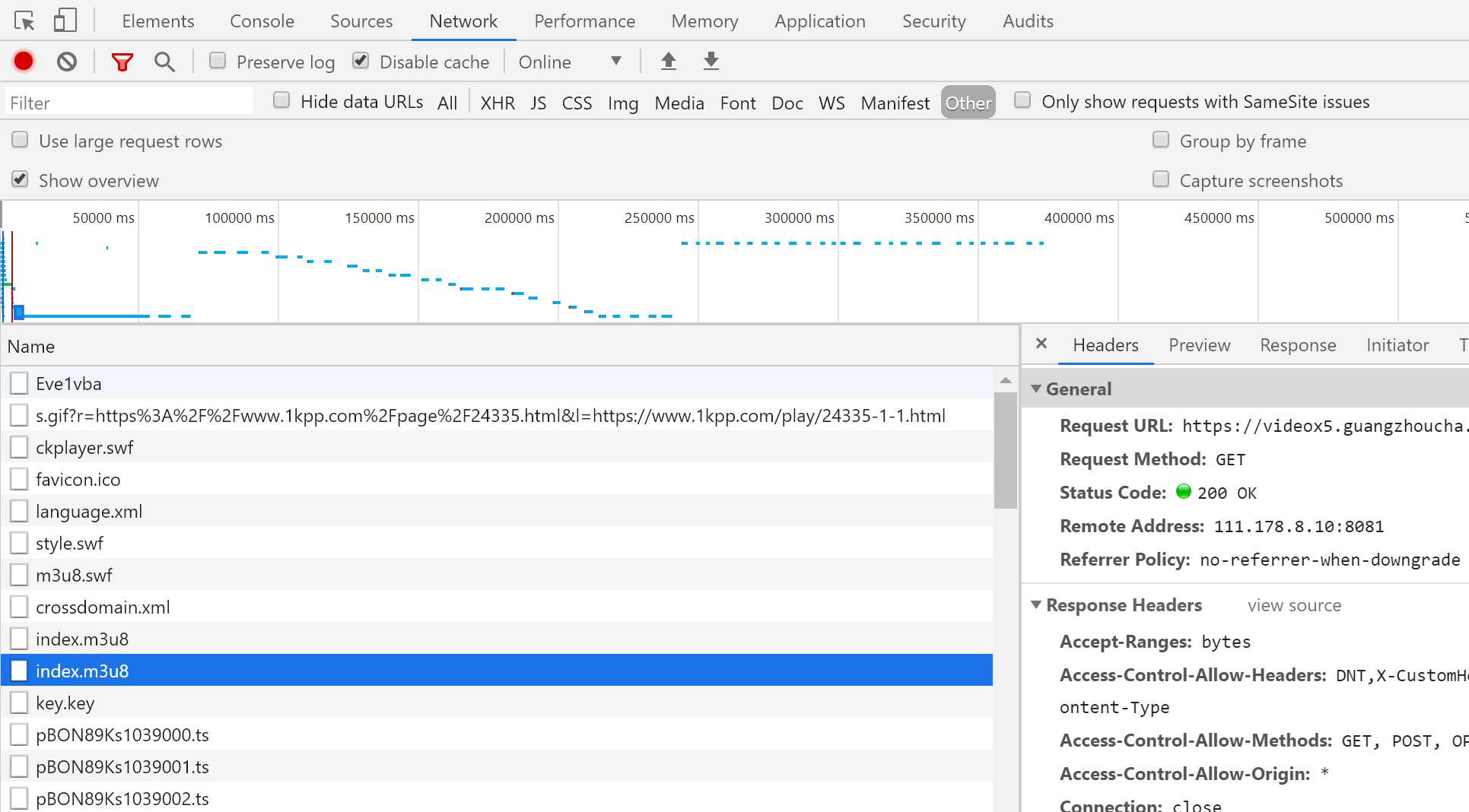Click file icon beside favicon.ico

(x=19, y=479)
